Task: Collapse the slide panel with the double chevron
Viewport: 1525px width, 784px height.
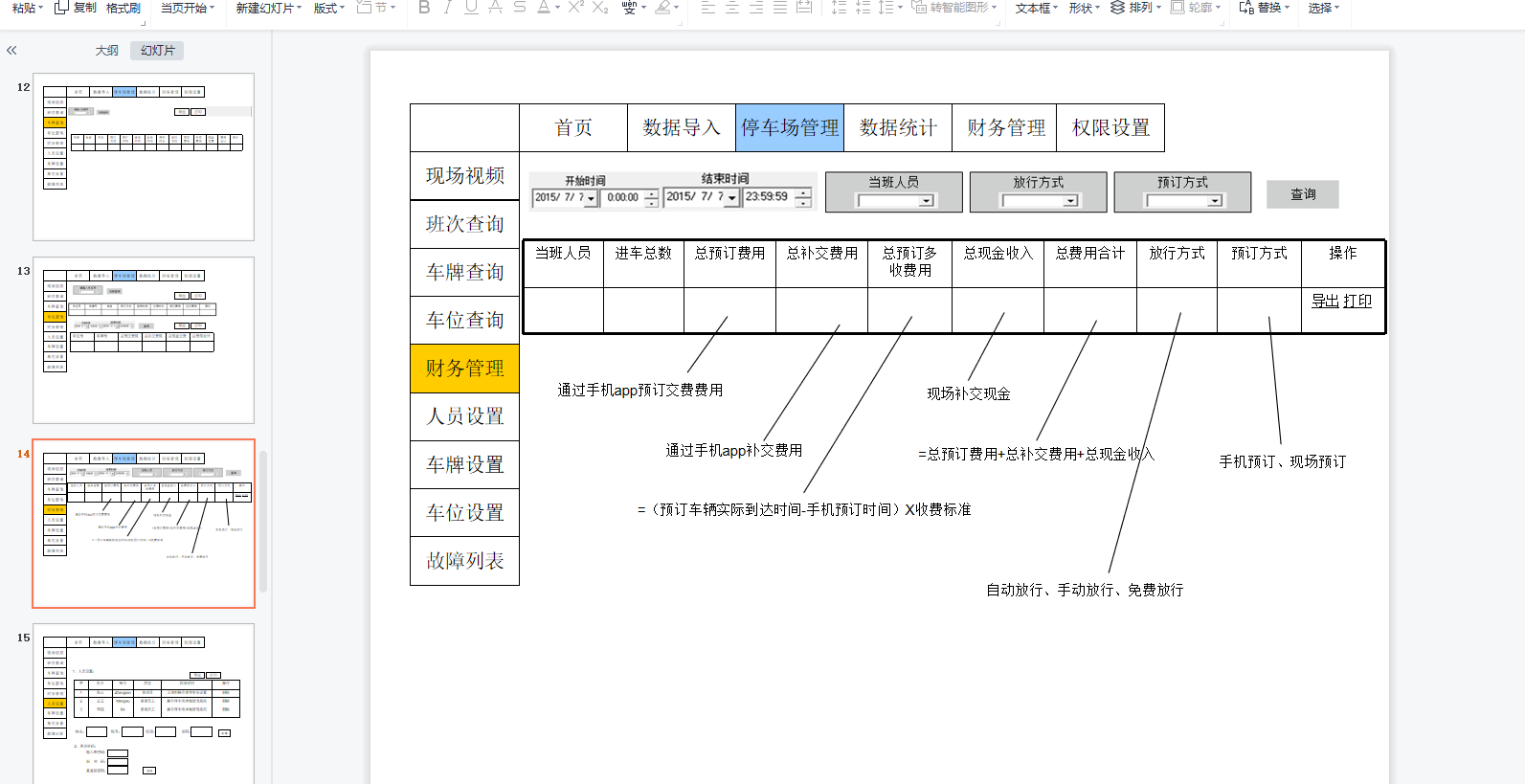Action: point(11,51)
